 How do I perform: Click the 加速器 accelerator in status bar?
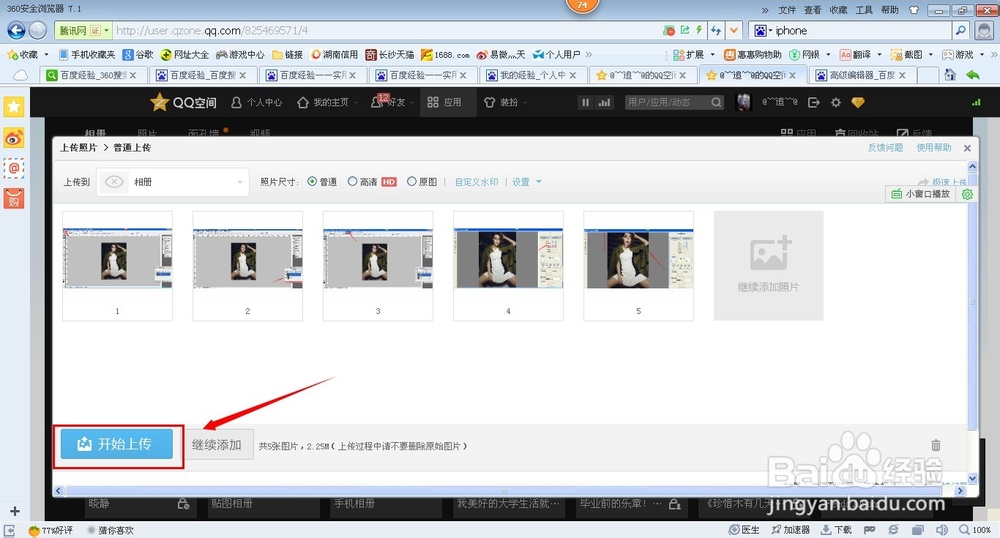pos(791,530)
